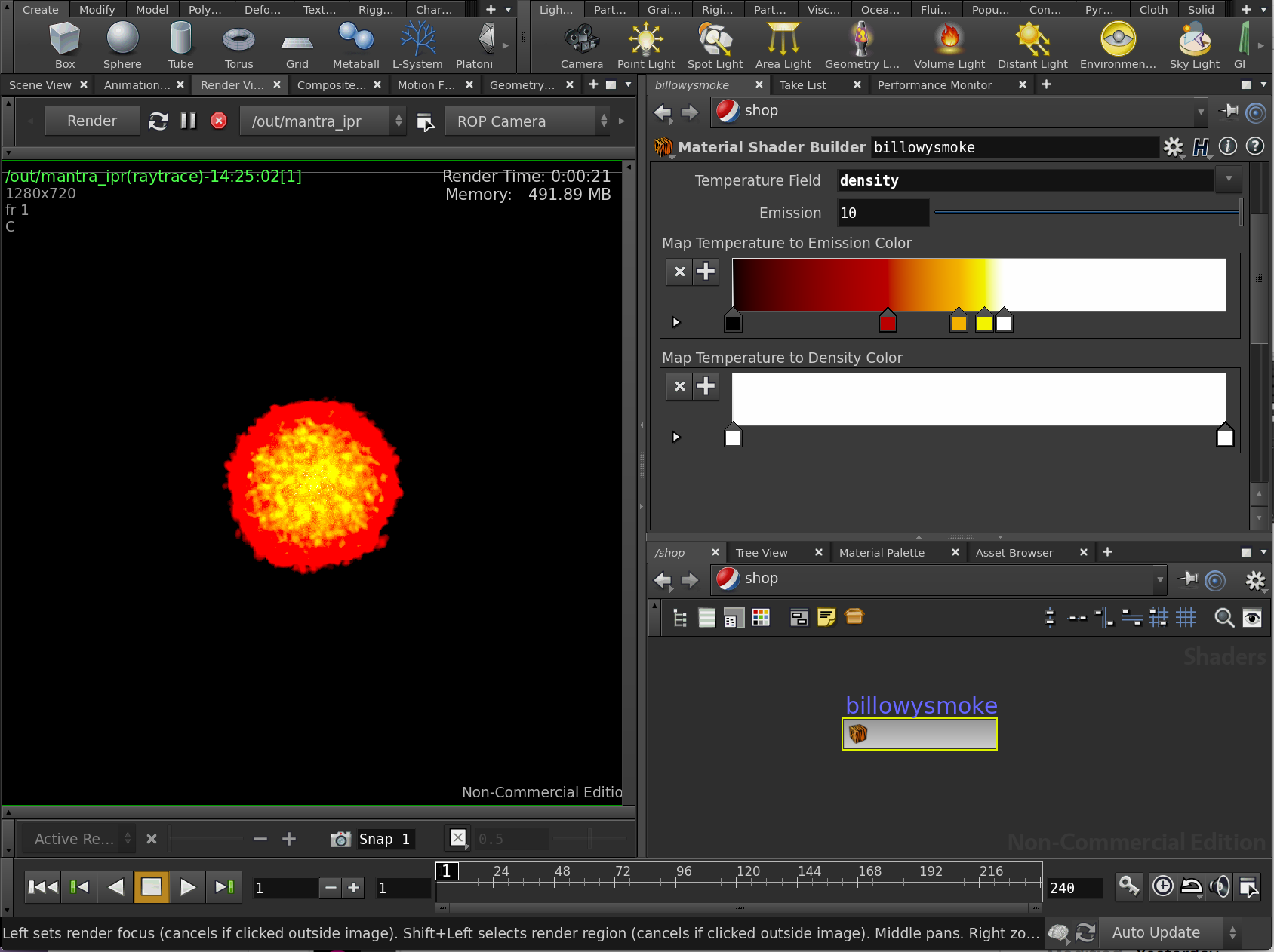The image size is (1274, 952).
Task: Toggle the pin on parameter pane
Action: click(1229, 112)
